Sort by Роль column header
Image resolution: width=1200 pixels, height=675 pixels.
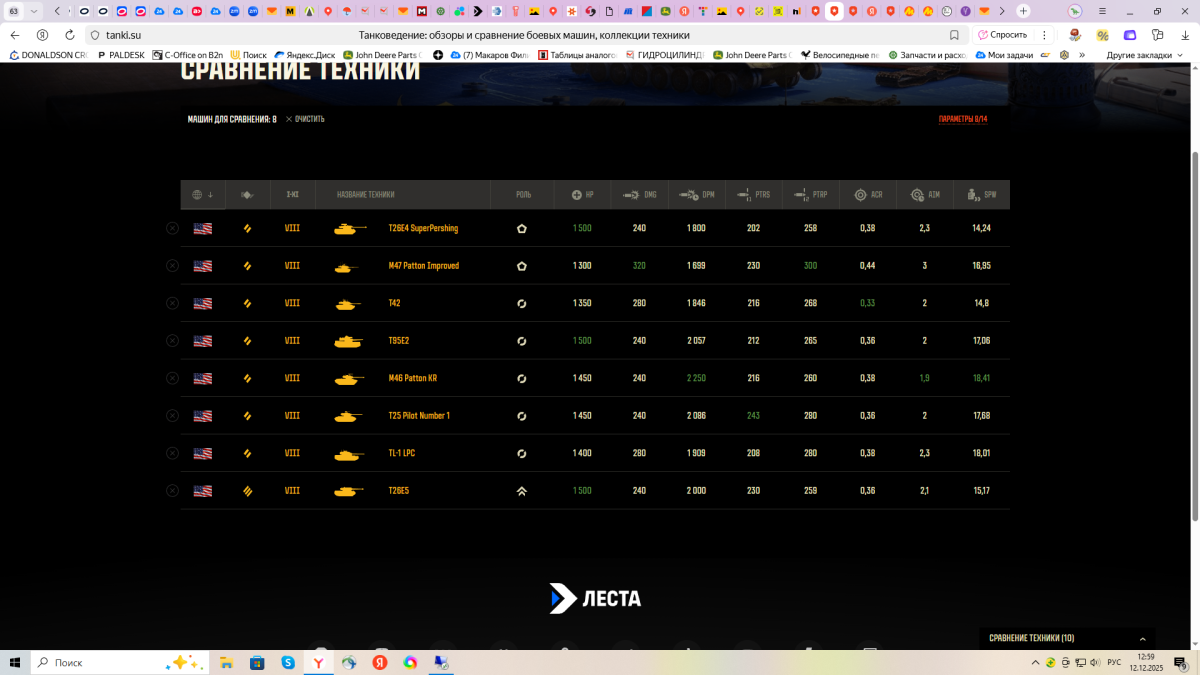pyautogui.click(x=523, y=195)
